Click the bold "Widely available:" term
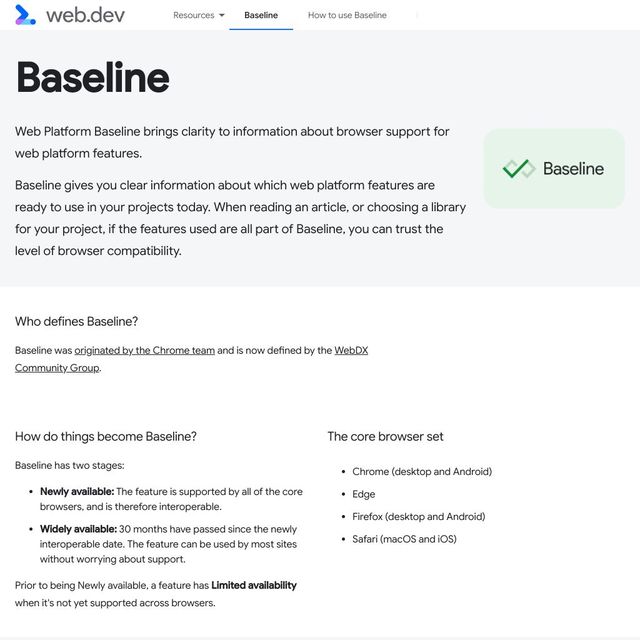The height and width of the screenshot is (640, 640). (78, 529)
